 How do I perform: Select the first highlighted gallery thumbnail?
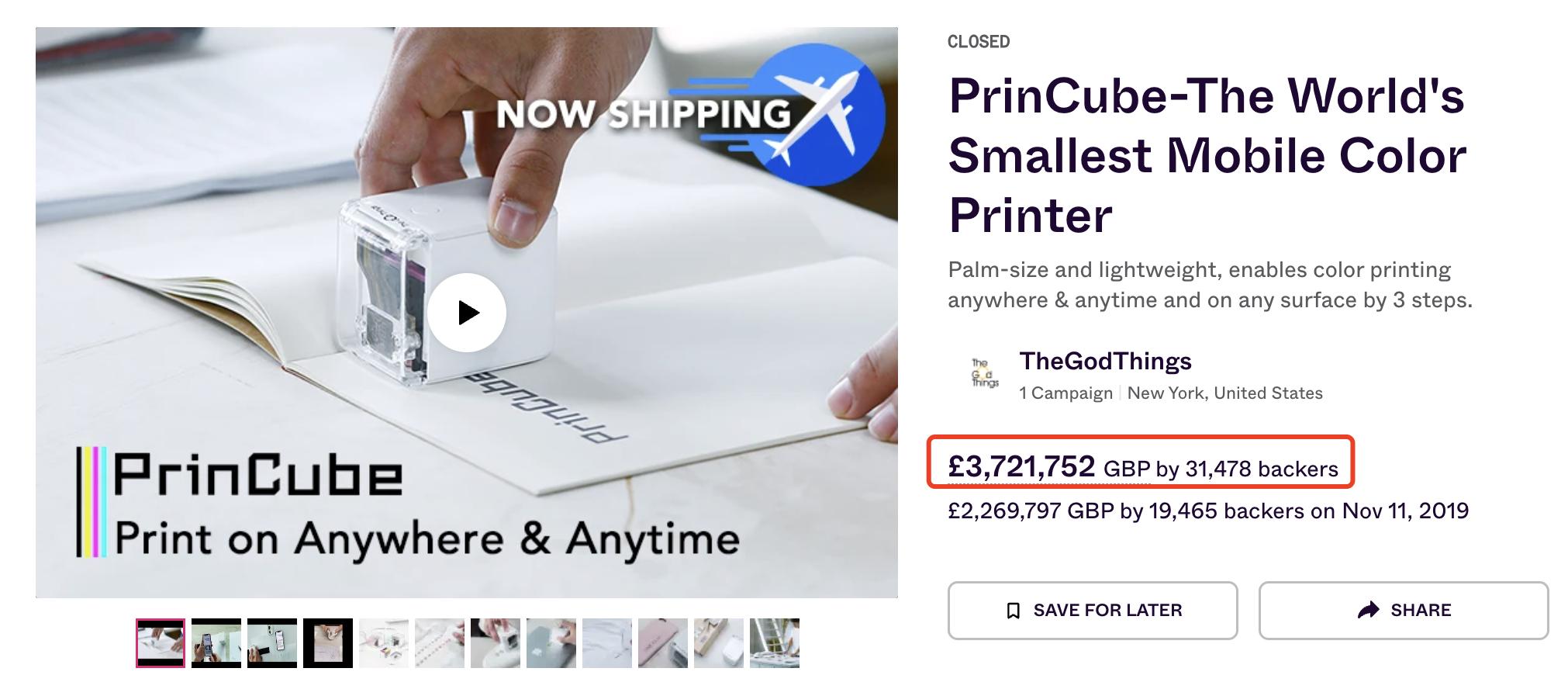click(161, 643)
